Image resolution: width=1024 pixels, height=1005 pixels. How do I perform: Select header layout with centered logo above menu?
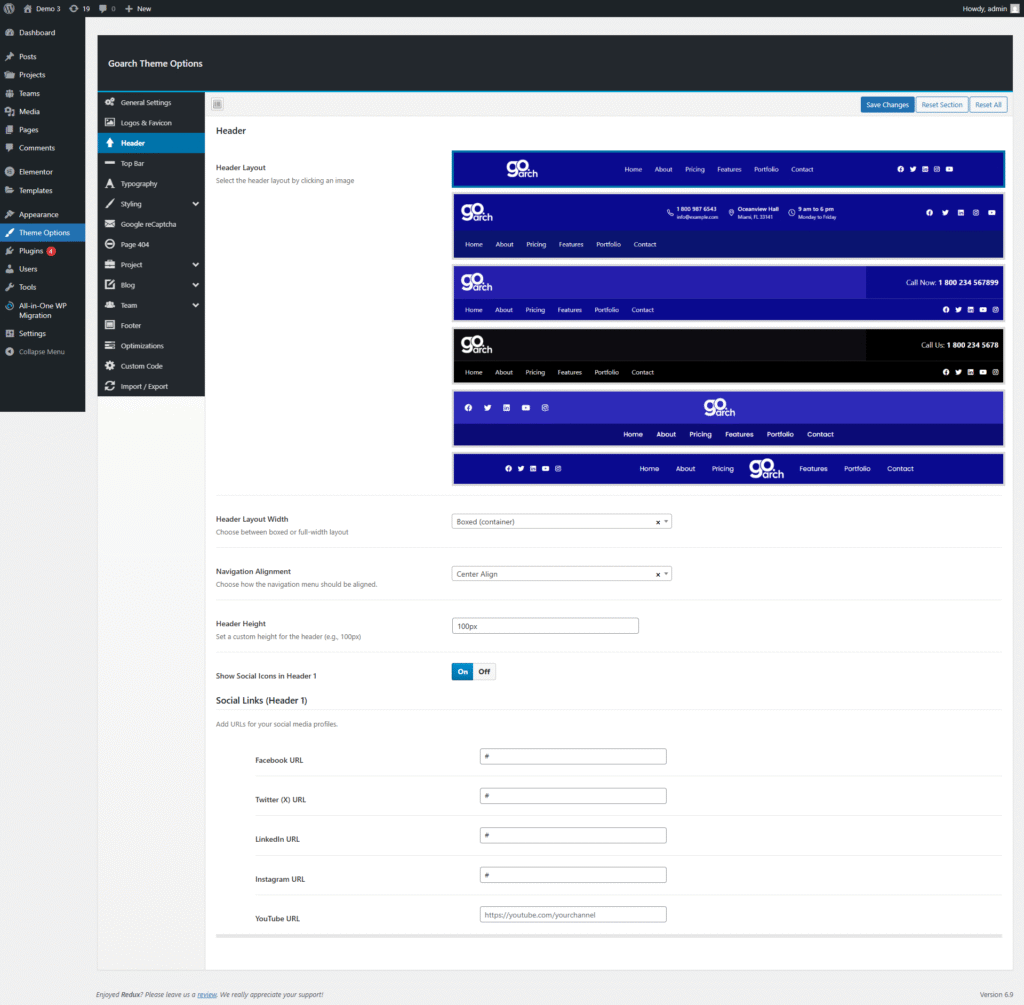[x=728, y=418]
